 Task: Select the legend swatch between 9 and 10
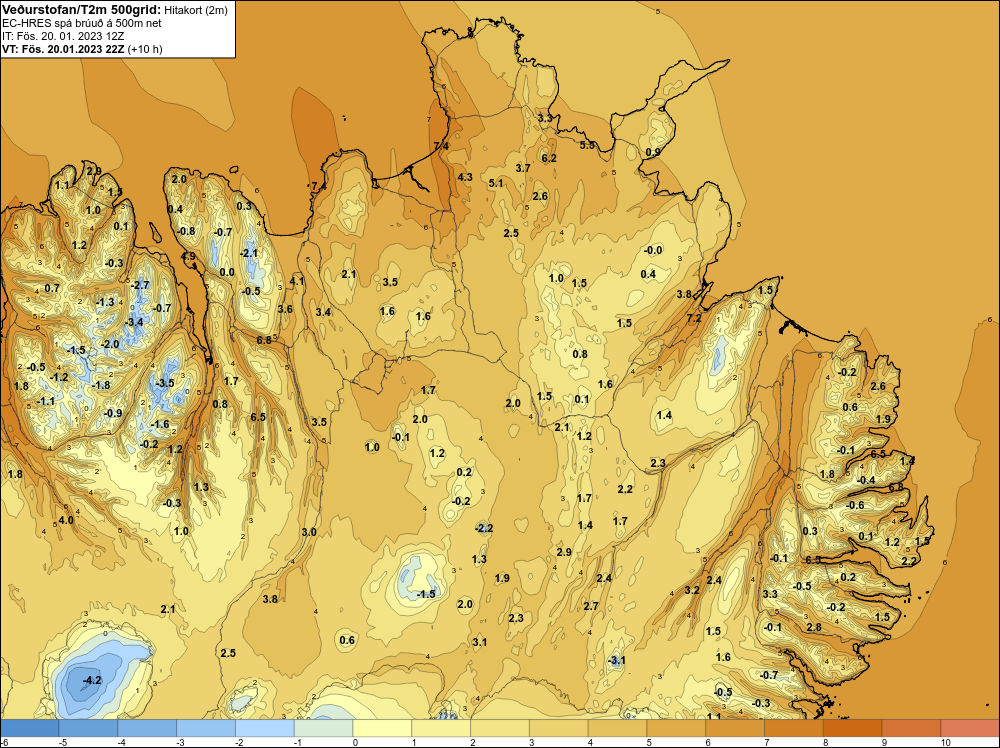911,728
